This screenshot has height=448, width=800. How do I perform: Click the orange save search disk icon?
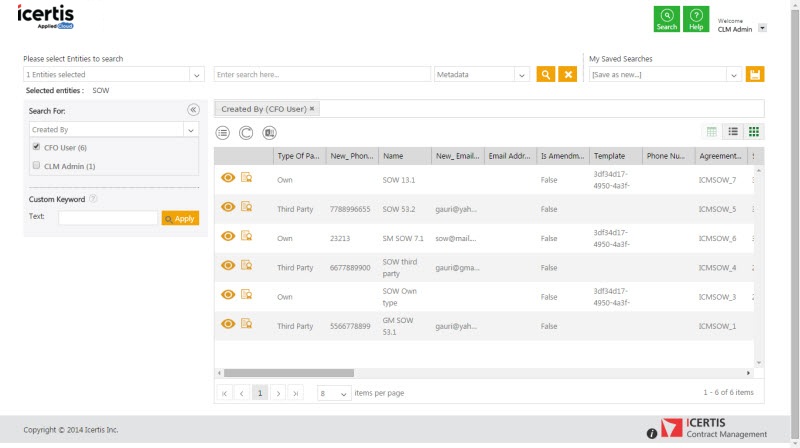click(x=756, y=74)
